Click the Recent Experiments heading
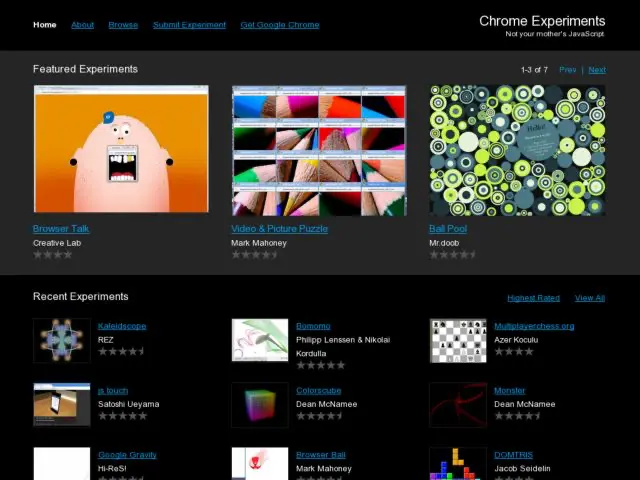The width and height of the screenshot is (640, 480). click(x=80, y=296)
